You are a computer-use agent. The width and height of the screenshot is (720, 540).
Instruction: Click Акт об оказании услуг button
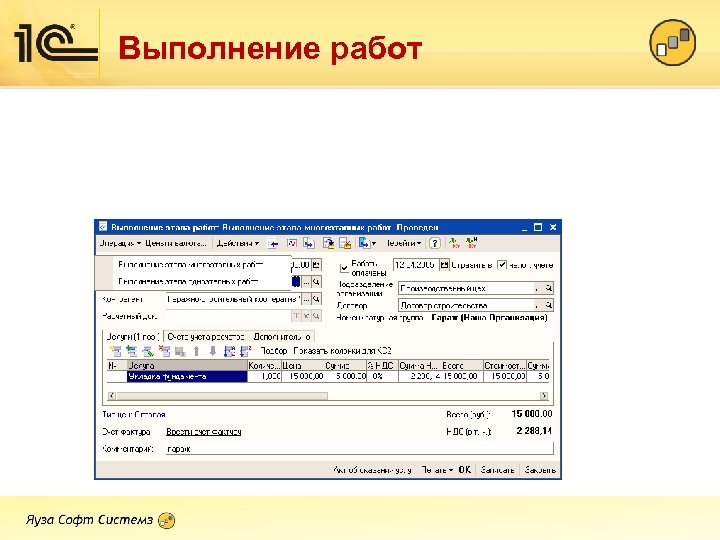[372, 470]
